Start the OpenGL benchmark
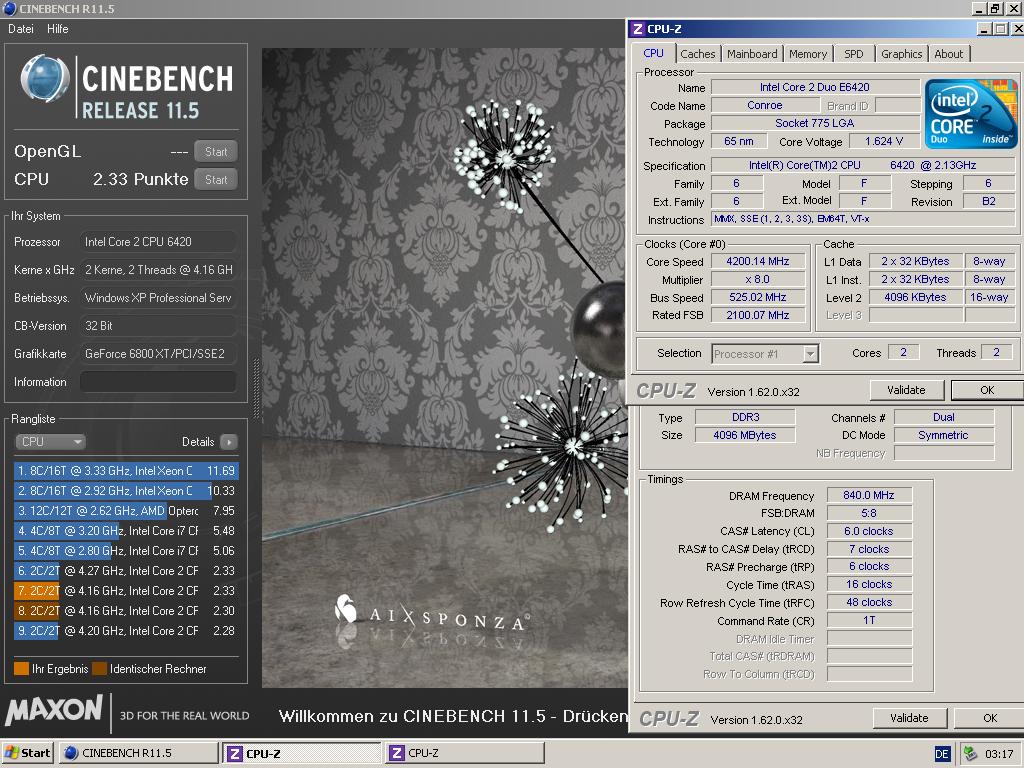This screenshot has width=1024, height=768. click(216, 152)
